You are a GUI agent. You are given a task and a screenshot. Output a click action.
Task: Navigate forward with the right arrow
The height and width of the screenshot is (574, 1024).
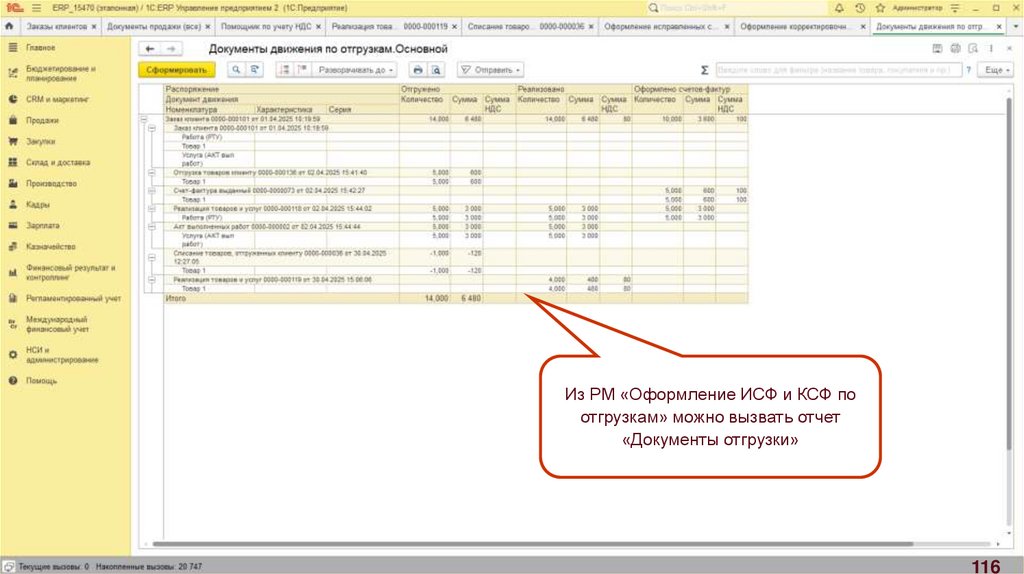(x=170, y=49)
